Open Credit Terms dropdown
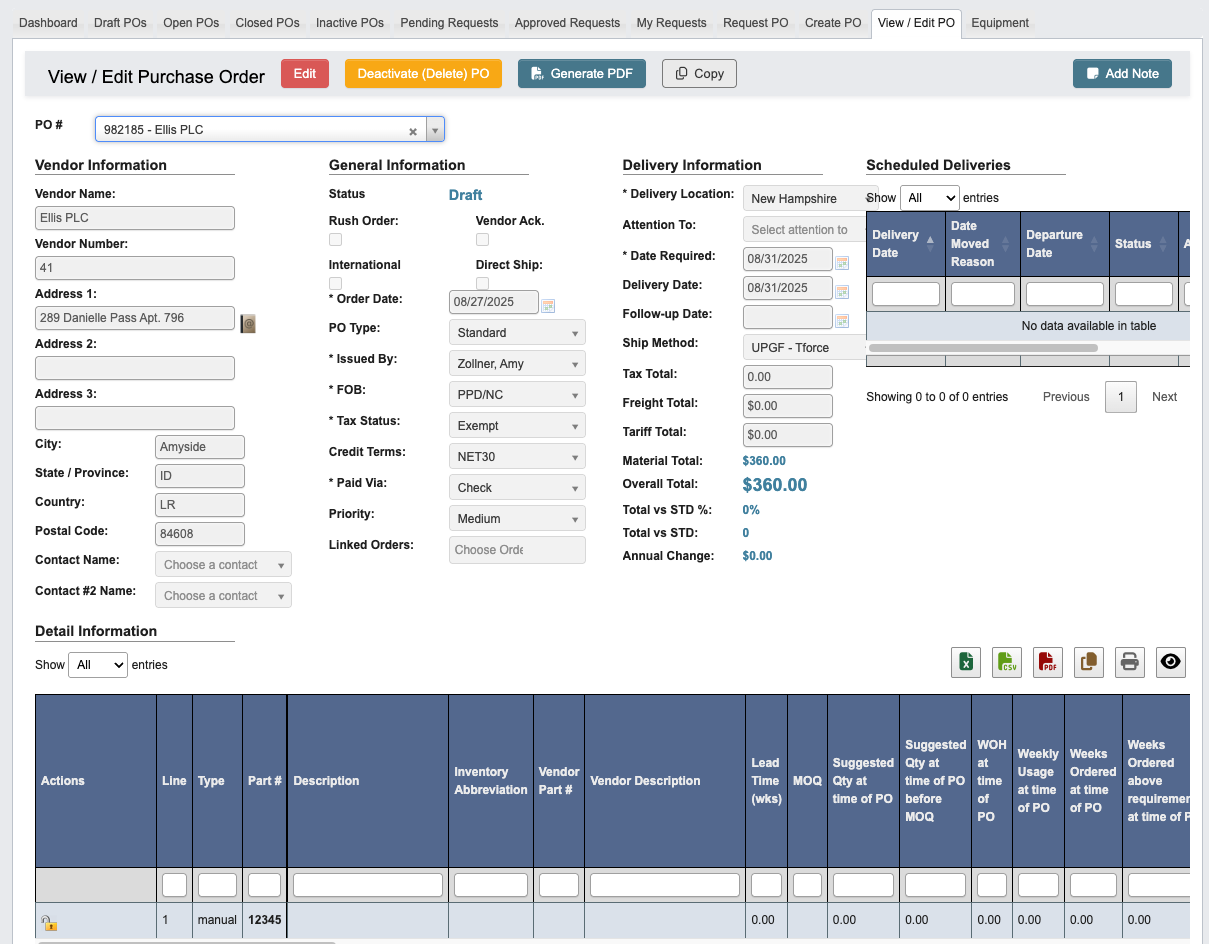The width and height of the screenshot is (1209, 944). pyautogui.click(x=517, y=457)
